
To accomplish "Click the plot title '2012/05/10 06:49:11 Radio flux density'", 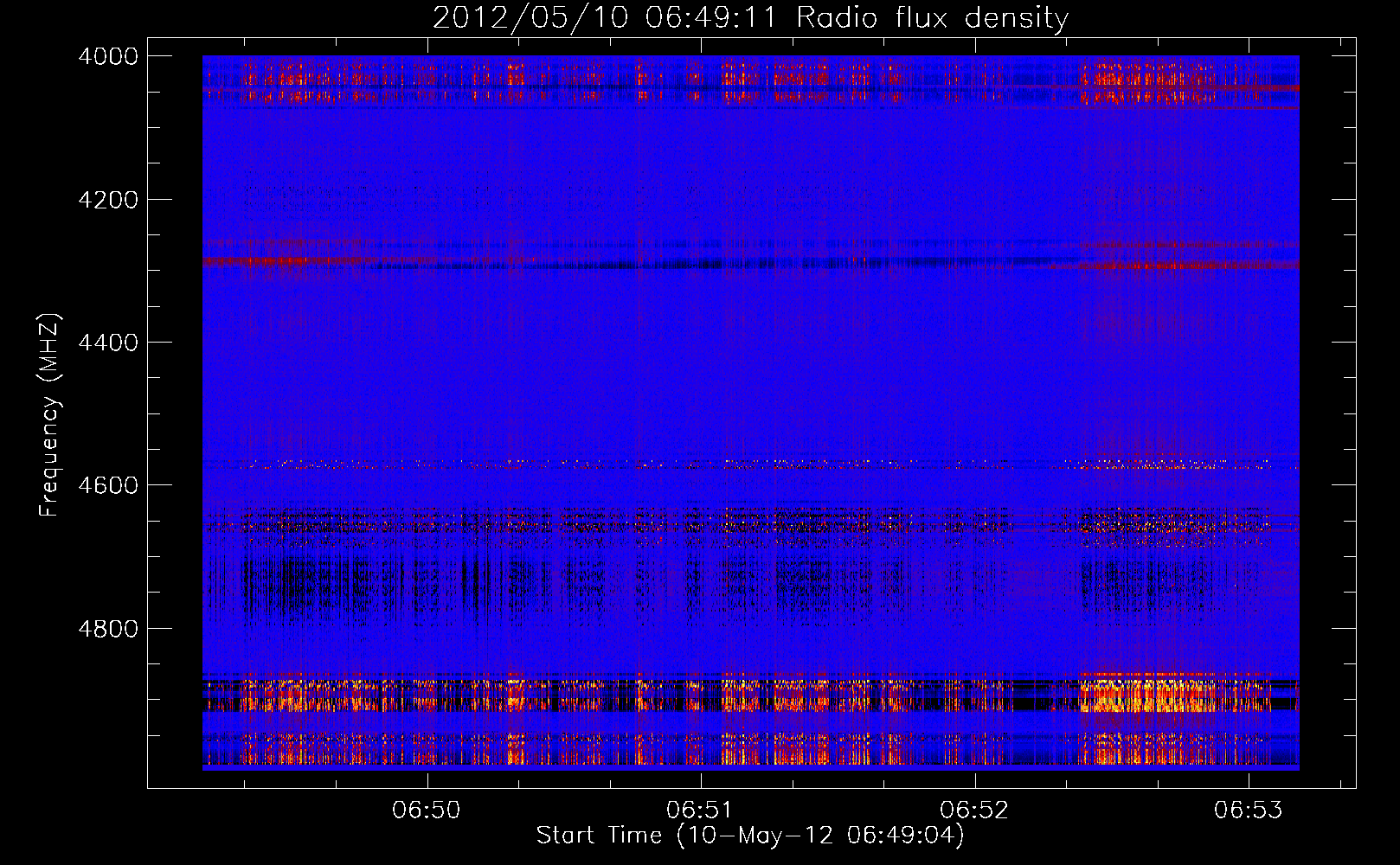I will click(750, 17).
